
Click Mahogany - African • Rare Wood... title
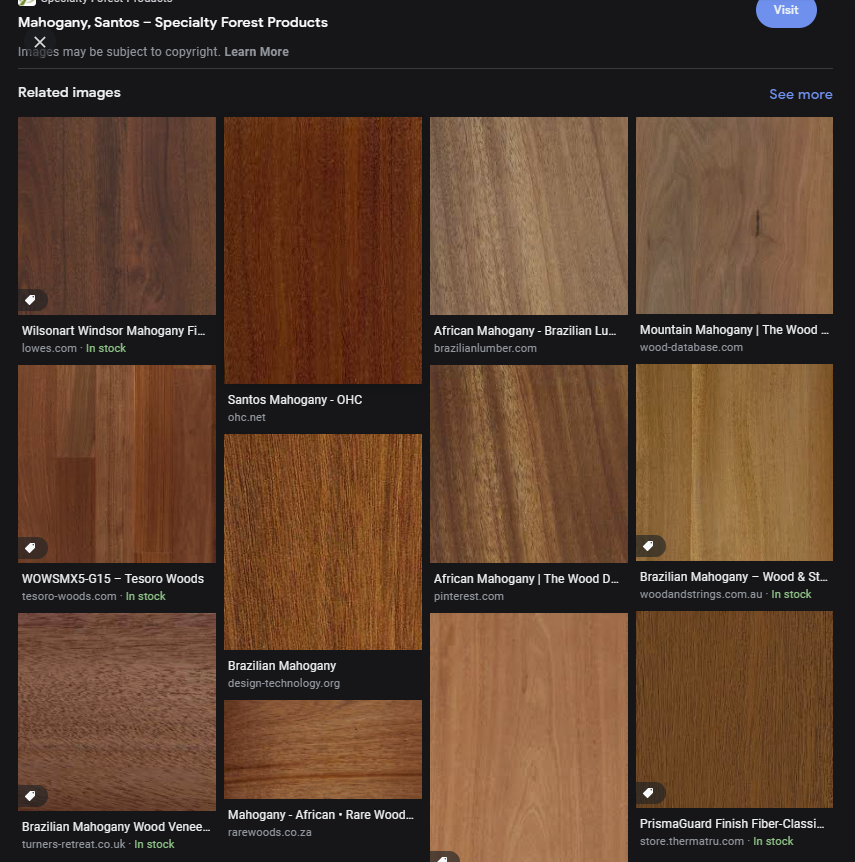(x=321, y=815)
